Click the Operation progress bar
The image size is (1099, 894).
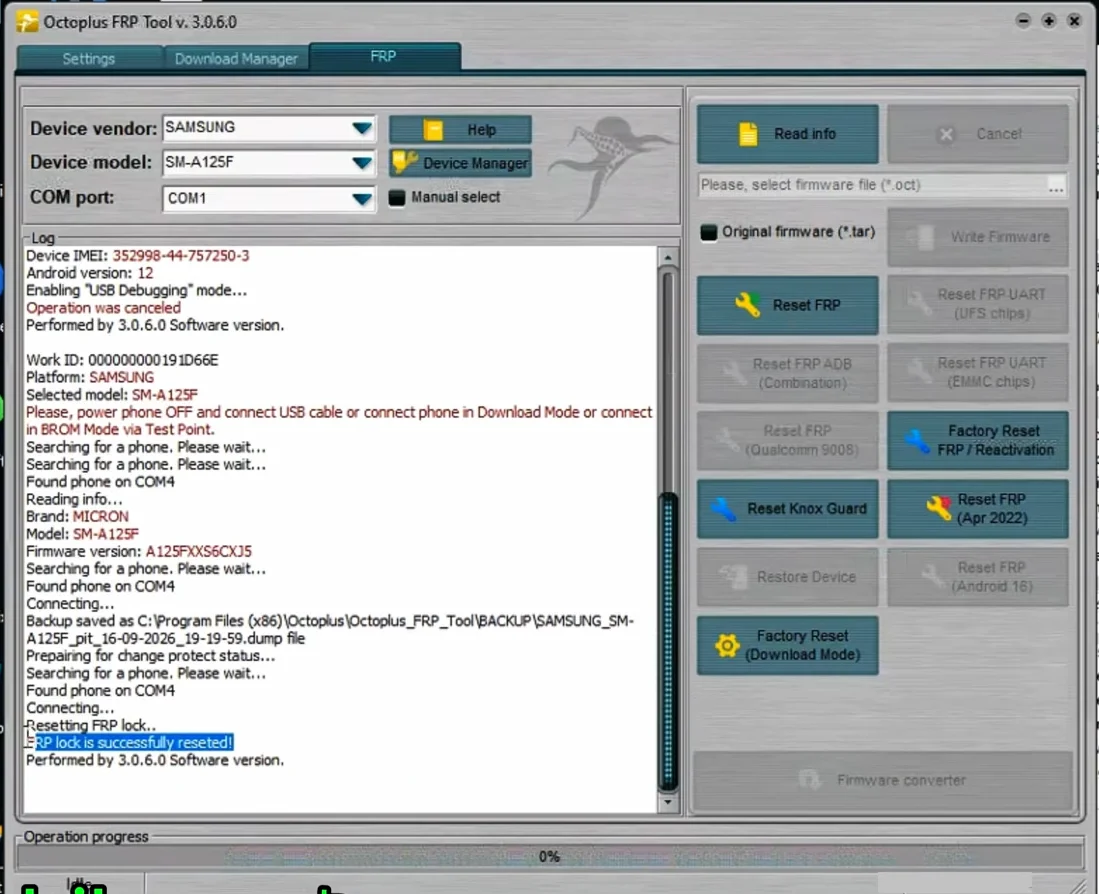(x=550, y=856)
